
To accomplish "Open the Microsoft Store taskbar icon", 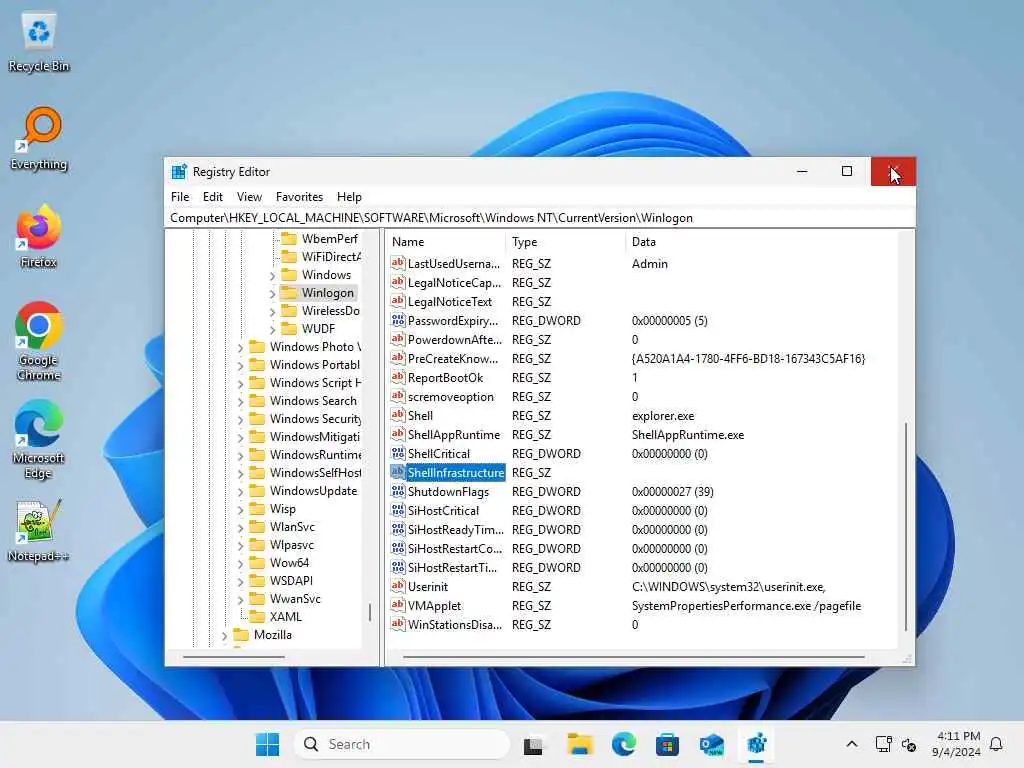I will coord(667,744).
